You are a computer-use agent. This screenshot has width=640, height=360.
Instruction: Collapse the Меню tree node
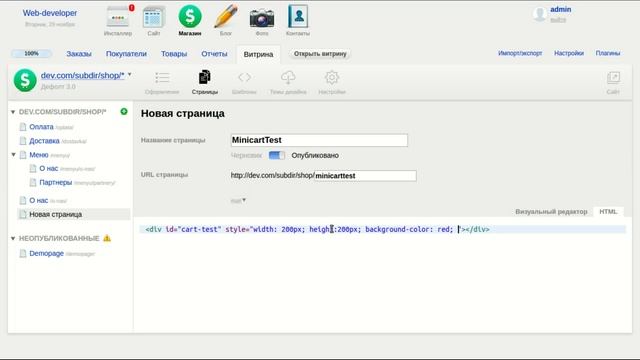13,155
